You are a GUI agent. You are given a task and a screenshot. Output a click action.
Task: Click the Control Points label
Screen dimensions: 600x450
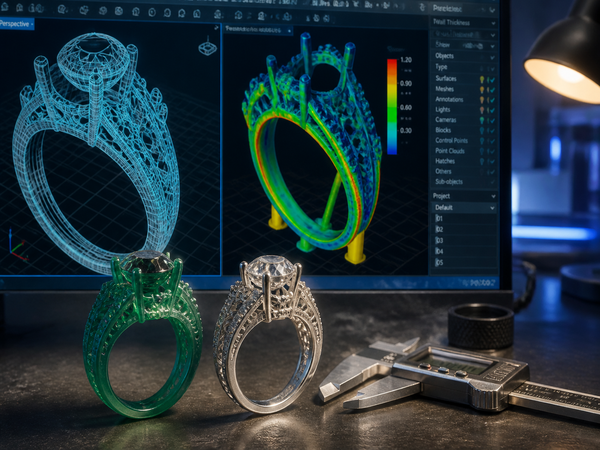click(x=452, y=140)
